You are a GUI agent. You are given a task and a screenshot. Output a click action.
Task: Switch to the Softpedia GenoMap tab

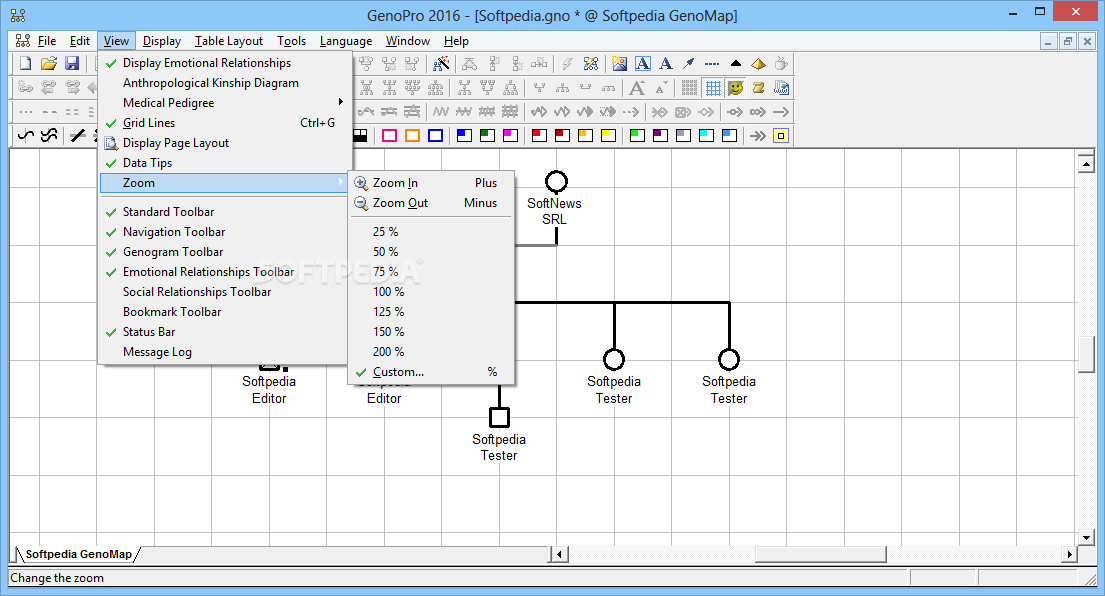coord(78,554)
